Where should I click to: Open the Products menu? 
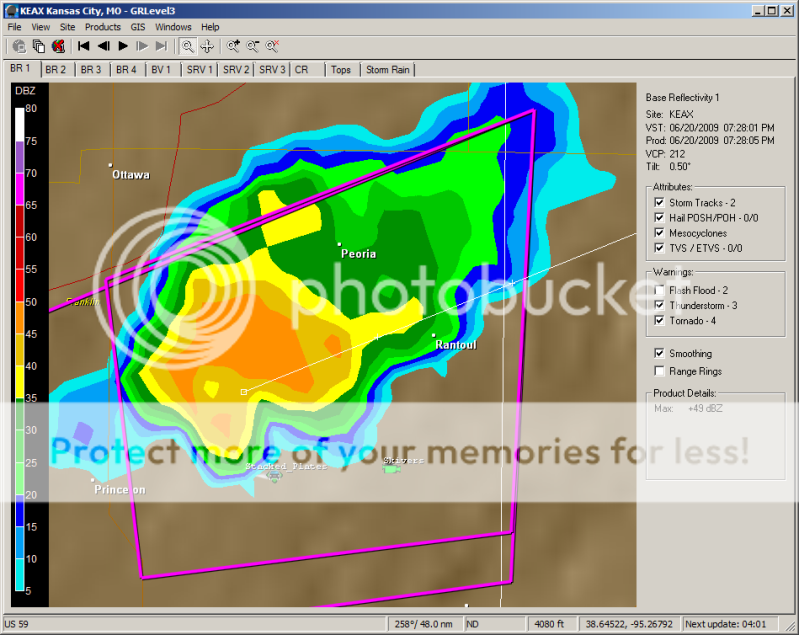pyautogui.click(x=103, y=27)
